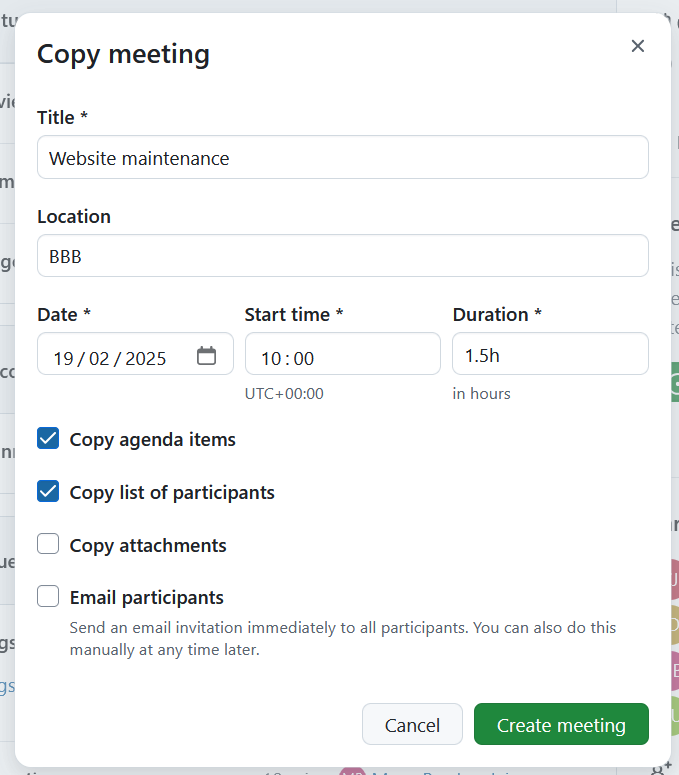
Task: Close the Copy meeting dialog
Action: point(637,46)
